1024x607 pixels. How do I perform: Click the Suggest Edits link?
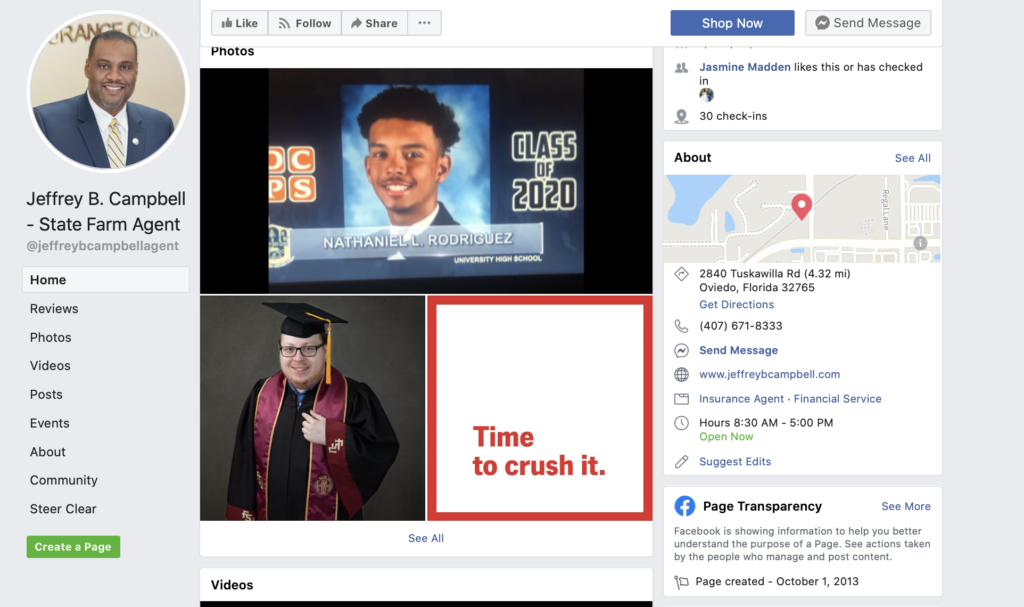pyautogui.click(x=735, y=461)
